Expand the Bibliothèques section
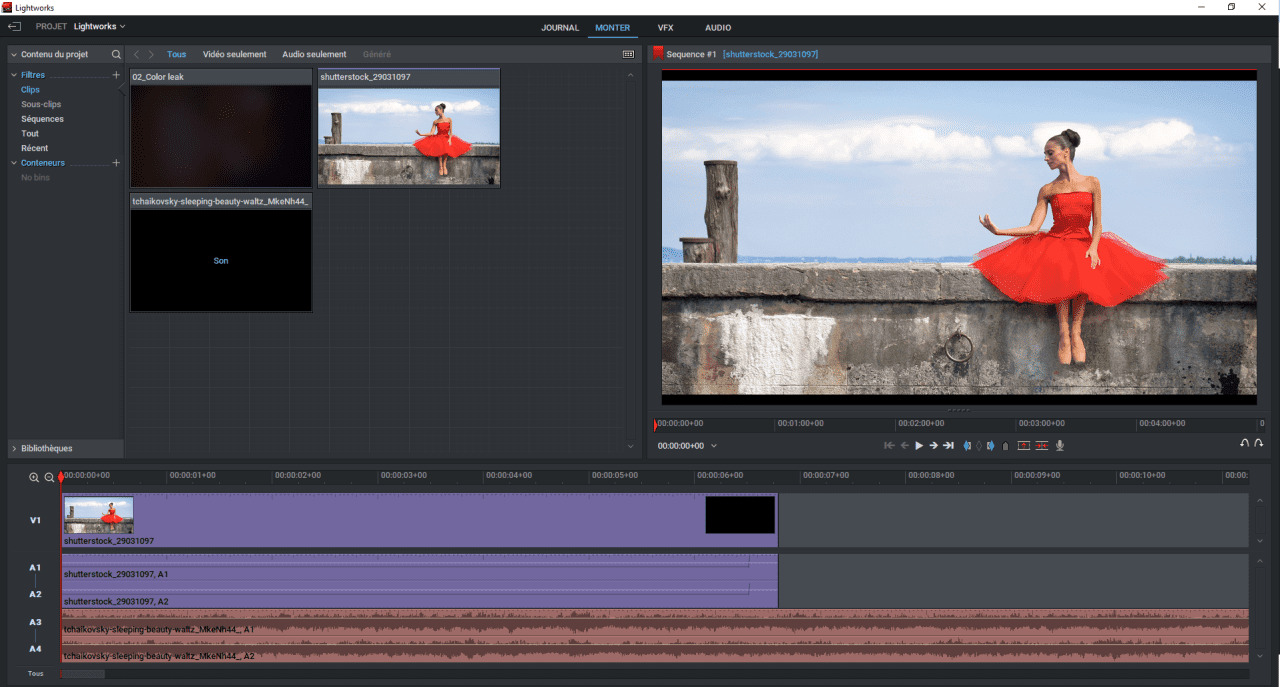Viewport: 1280px width, 687px height. (x=14, y=448)
